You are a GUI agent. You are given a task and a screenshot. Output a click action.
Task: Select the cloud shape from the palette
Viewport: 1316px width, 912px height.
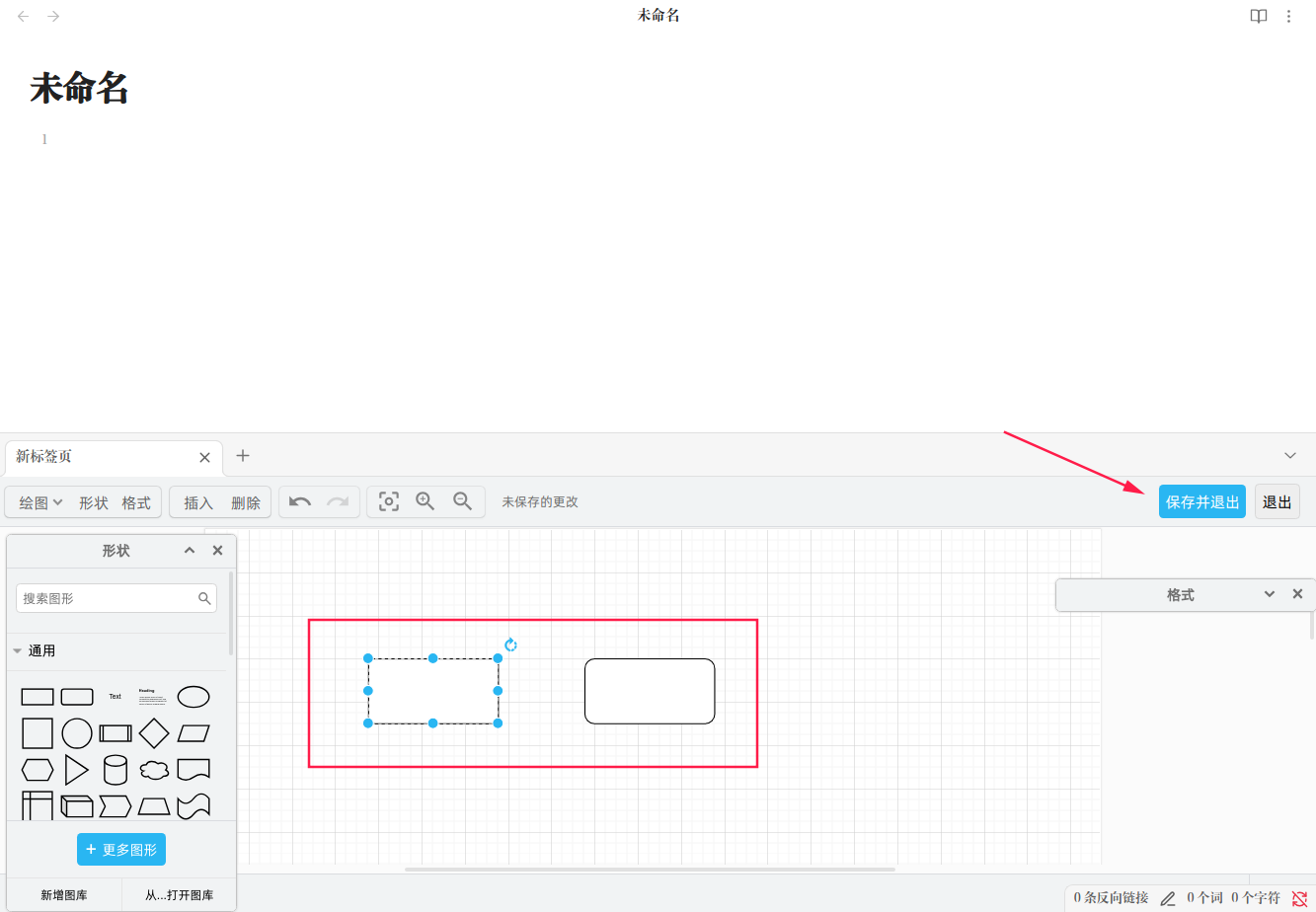click(x=154, y=770)
